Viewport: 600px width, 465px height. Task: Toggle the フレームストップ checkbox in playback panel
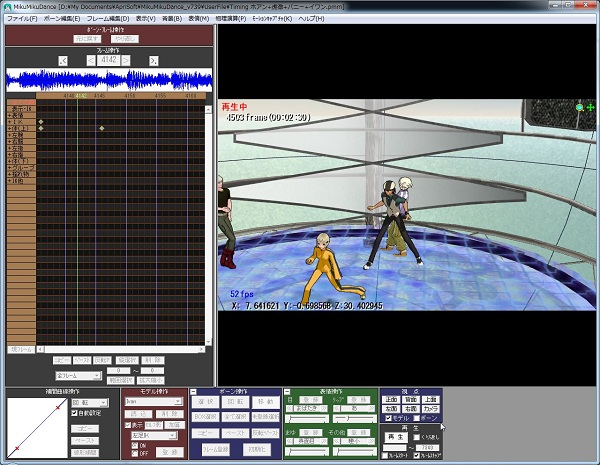click(417, 456)
